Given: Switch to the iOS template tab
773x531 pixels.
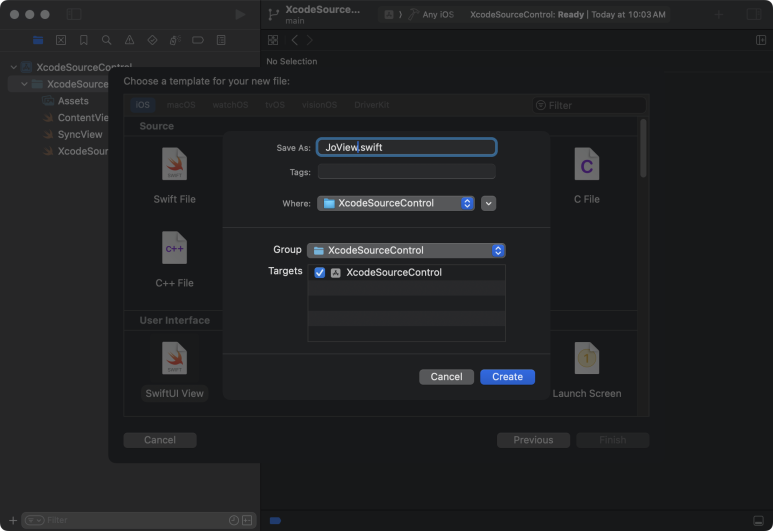Looking at the screenshot, I should tap(142, 105).
